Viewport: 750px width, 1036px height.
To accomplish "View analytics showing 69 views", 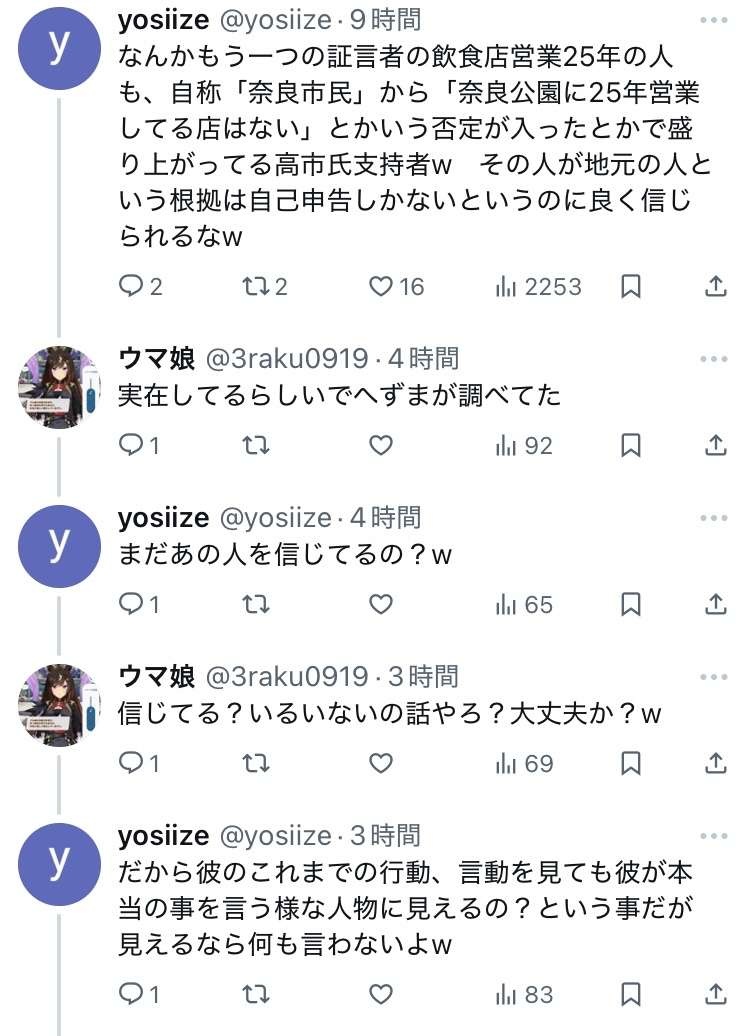I will pyautogui.click(x=525, y=764).
